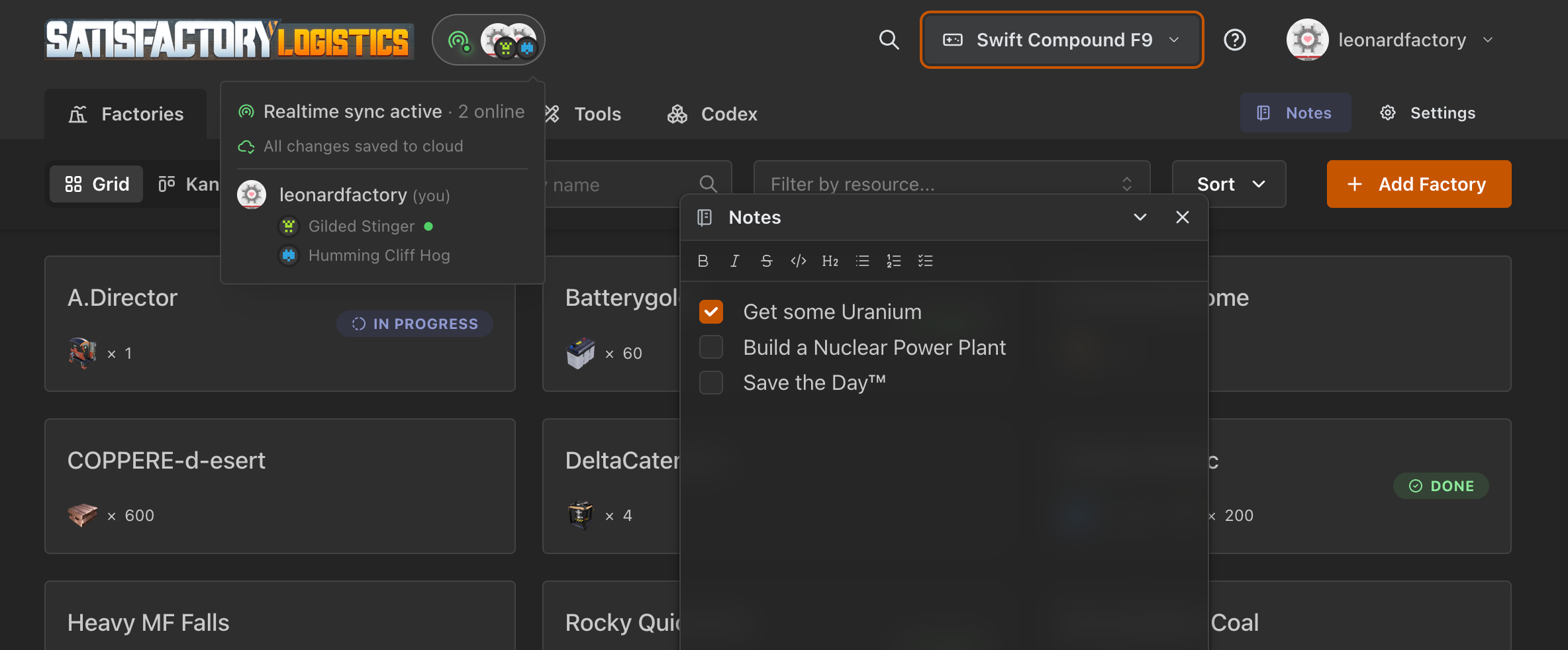1568x650 pixels.
Task: Open the Swift Compound F9 dropdown
Action: tap(1061, 40)
